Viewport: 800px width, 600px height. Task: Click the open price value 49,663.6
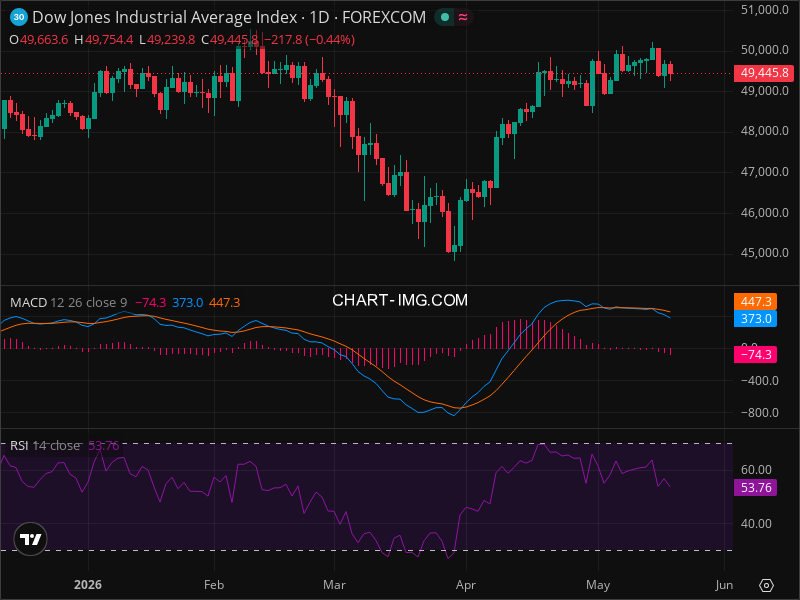pos(44,40)
